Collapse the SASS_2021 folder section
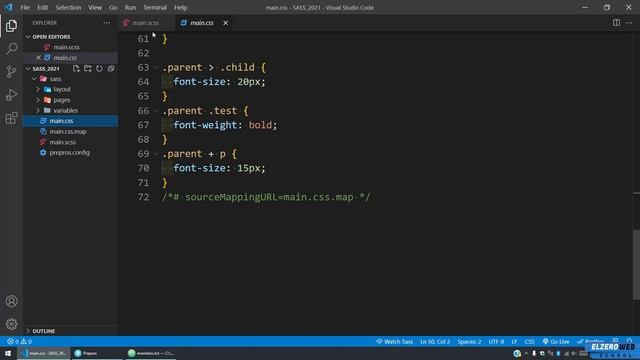 tap(28, 69)
